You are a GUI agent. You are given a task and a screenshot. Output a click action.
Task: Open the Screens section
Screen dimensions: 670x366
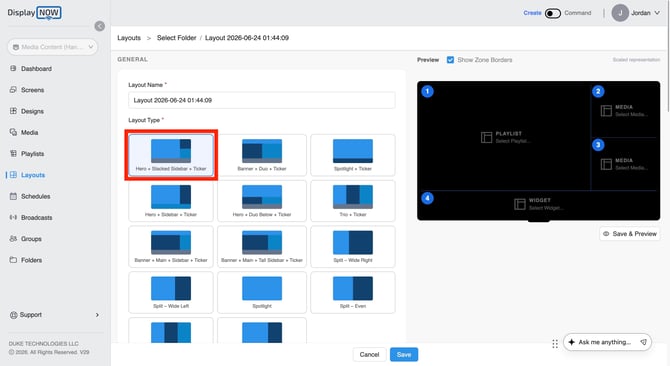[x=32, y=90]
